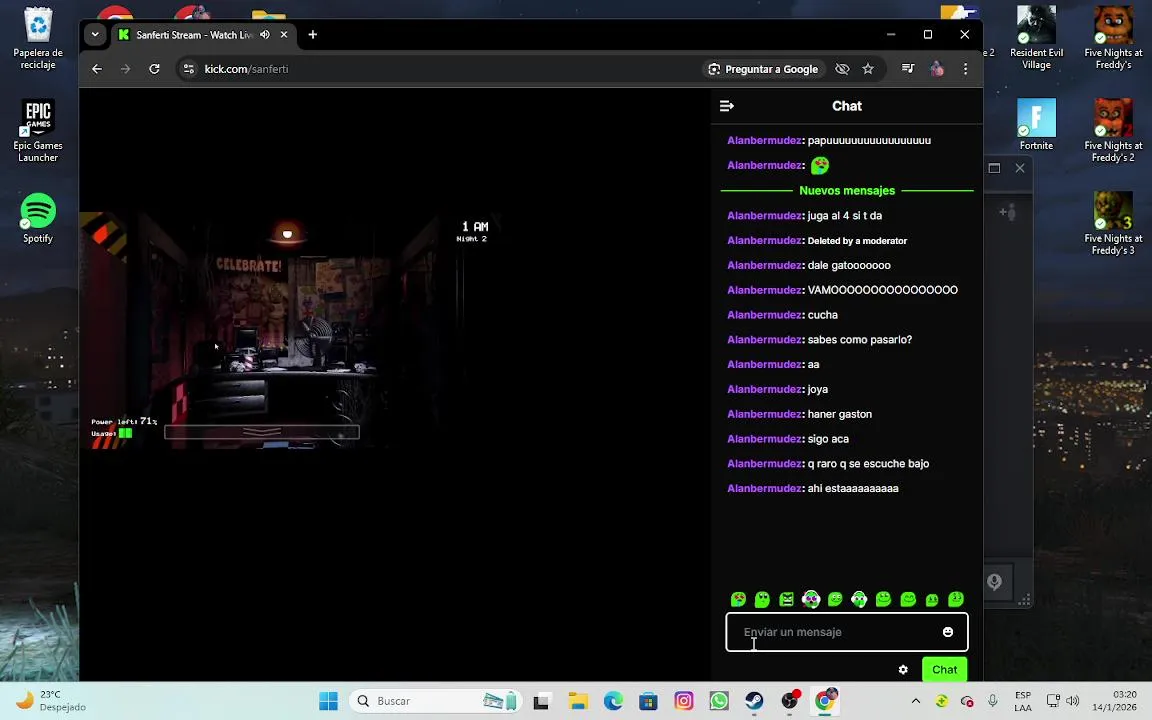Click username on 'sabes como pasarlo?' message
1152x720 pixels.
[x=764, y=339]
